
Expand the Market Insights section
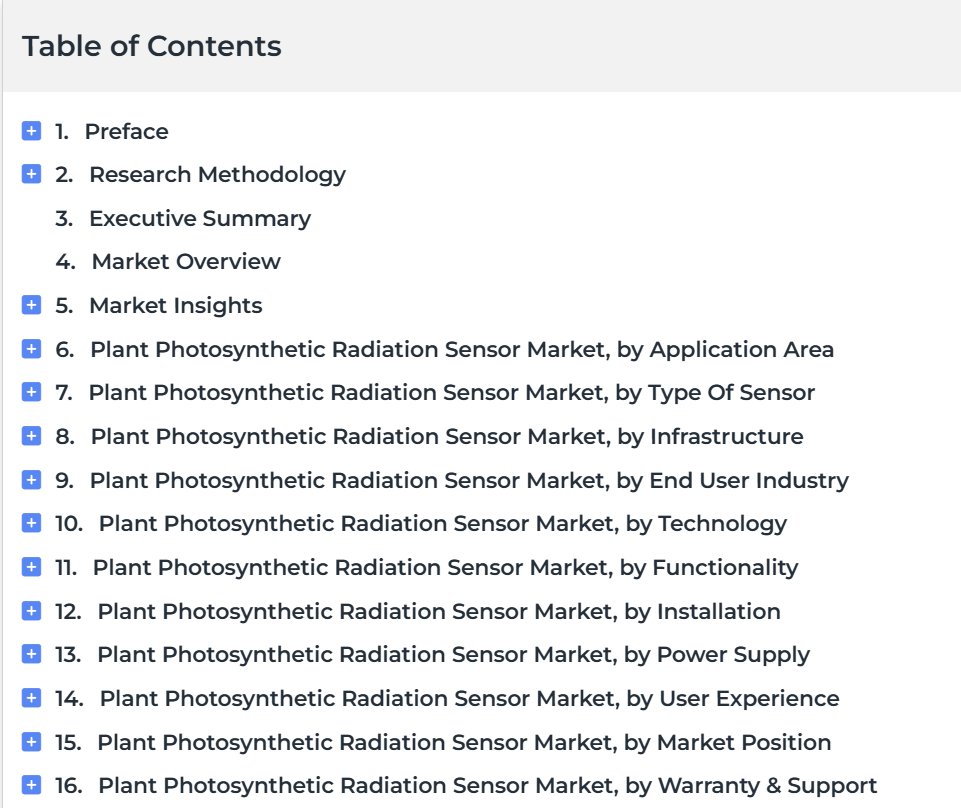31,305
